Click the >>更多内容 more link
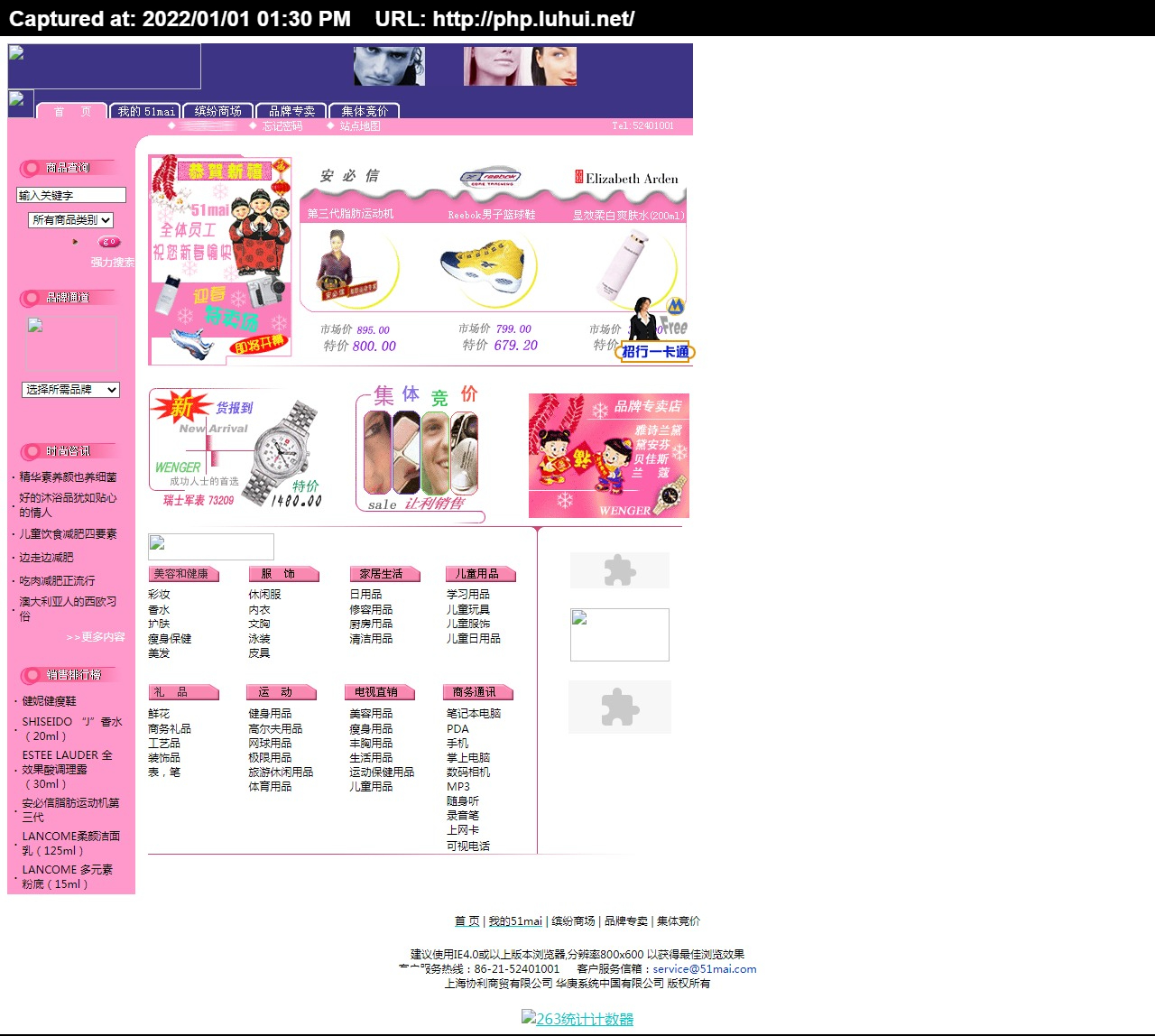1155x1036 pixels. click(96, 637)
